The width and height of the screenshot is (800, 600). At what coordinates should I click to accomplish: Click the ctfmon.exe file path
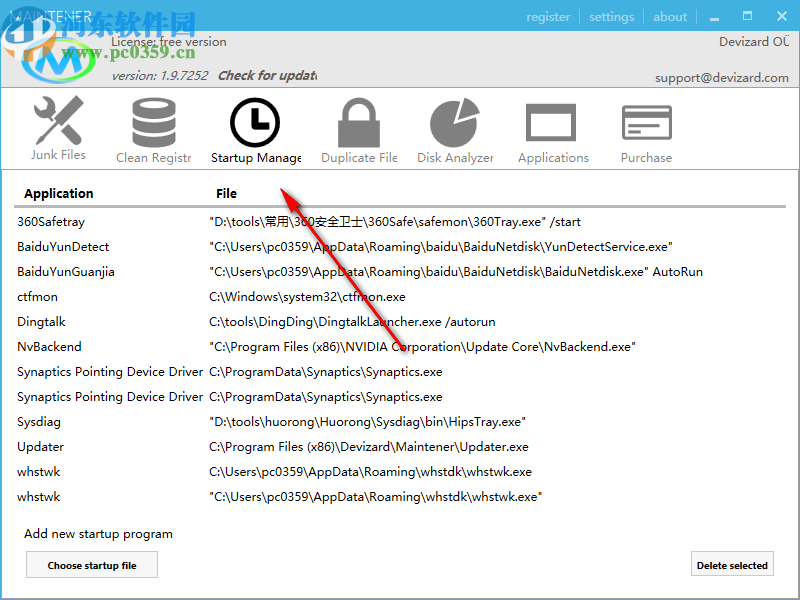coord(307,297)
